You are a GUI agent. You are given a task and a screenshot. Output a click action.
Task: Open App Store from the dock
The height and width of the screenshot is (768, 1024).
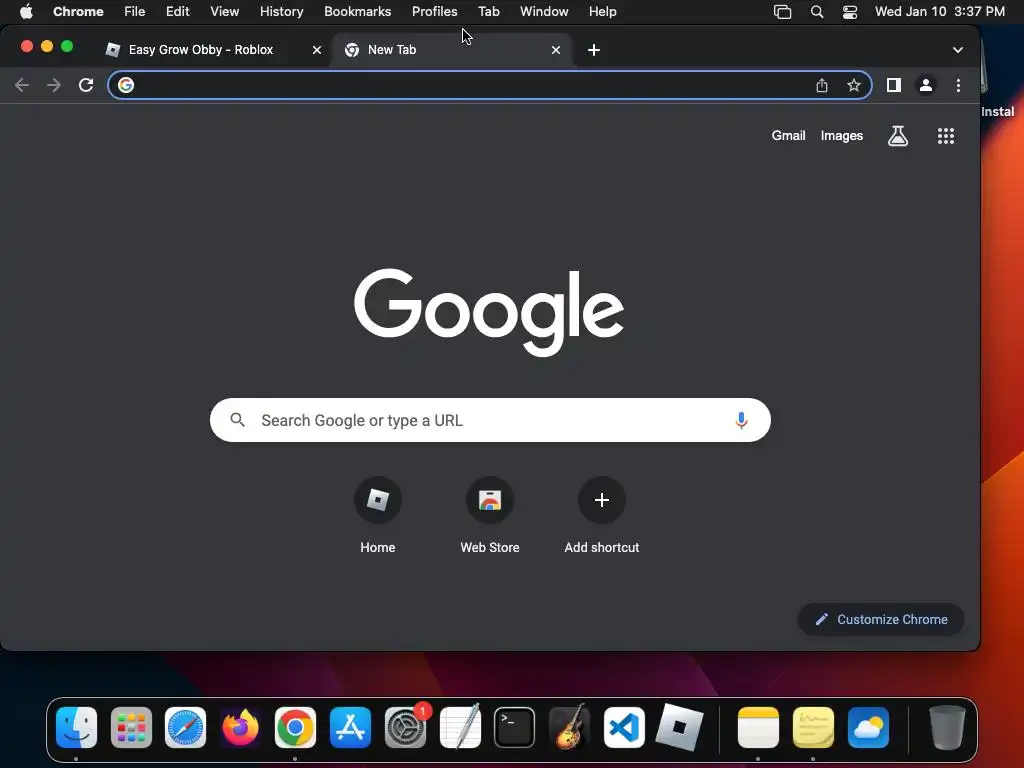click(350, 727)
